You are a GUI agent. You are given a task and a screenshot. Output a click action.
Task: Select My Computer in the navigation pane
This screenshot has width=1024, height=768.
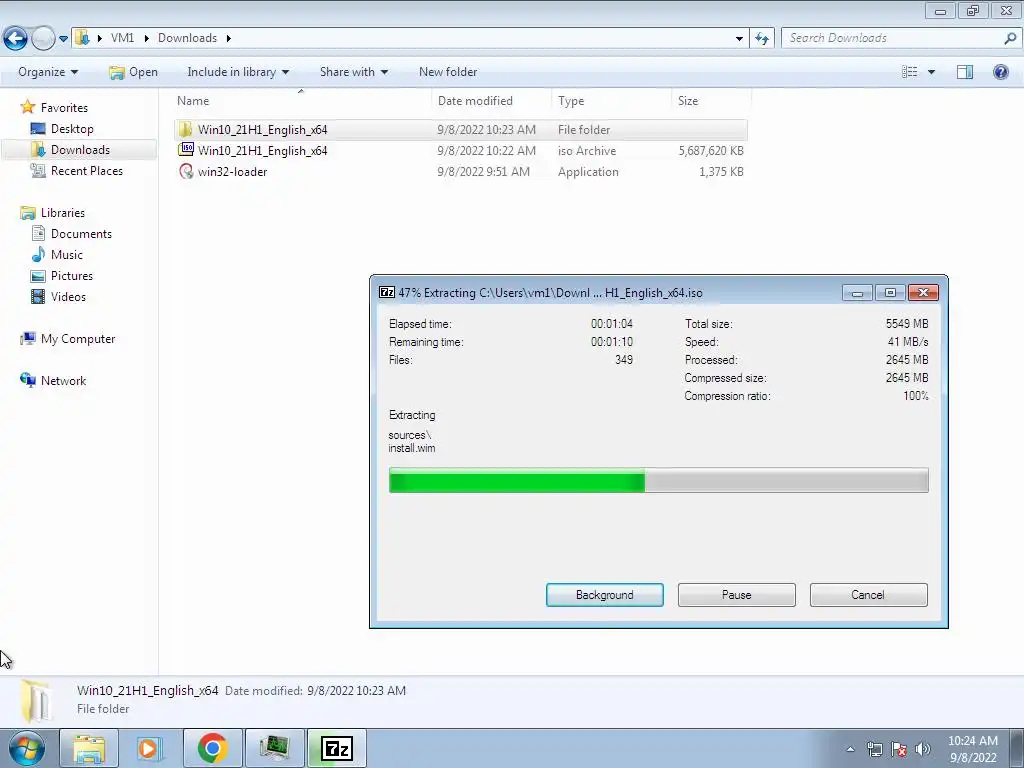[78, 338]
